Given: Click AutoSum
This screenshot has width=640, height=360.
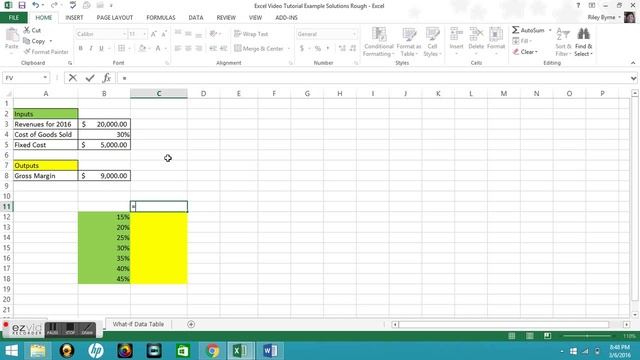Looking at the screenshot, I should coord(528,30).
